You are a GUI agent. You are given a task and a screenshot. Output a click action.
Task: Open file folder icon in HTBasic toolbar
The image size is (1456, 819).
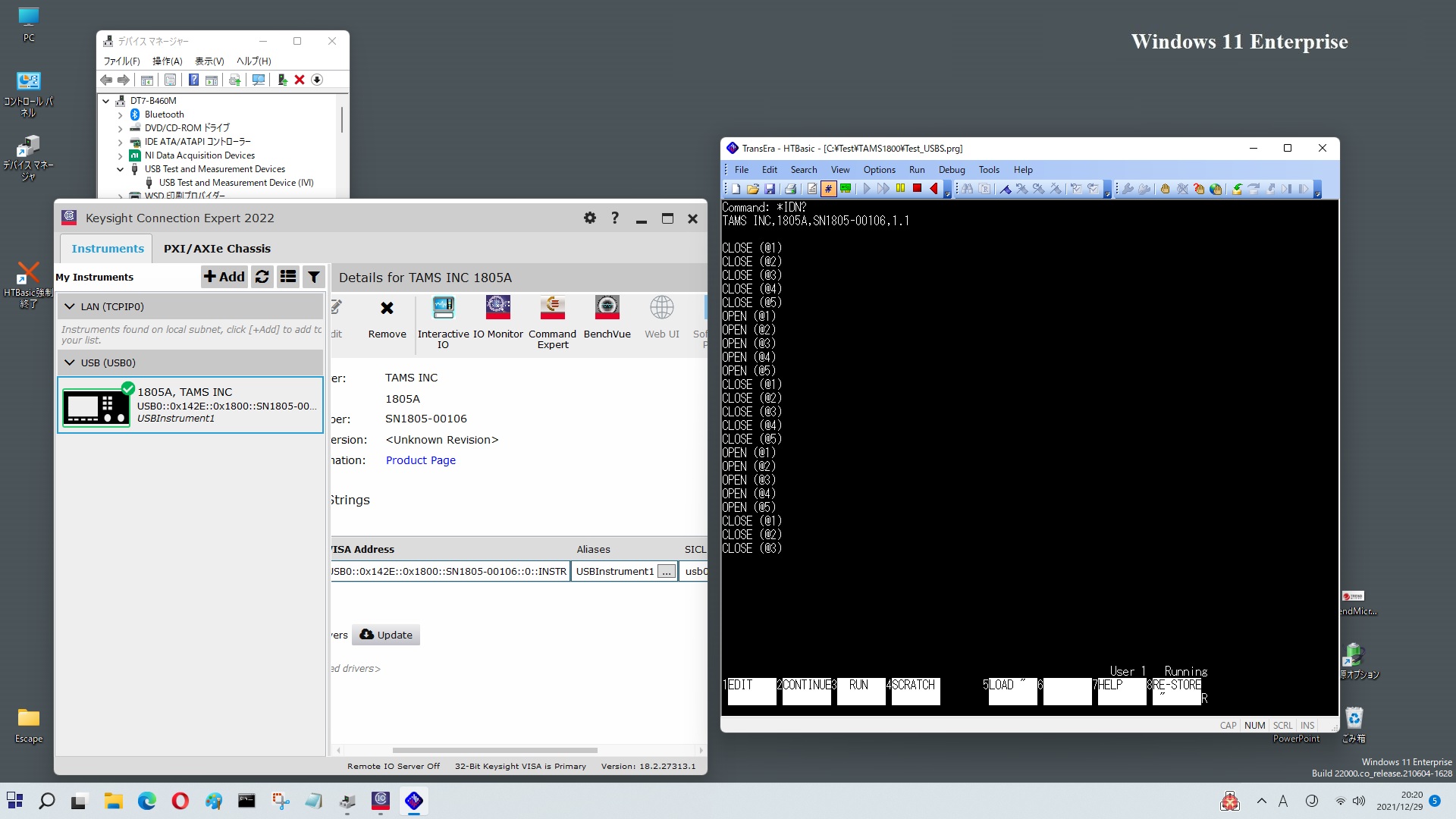[x=752, y=189]
